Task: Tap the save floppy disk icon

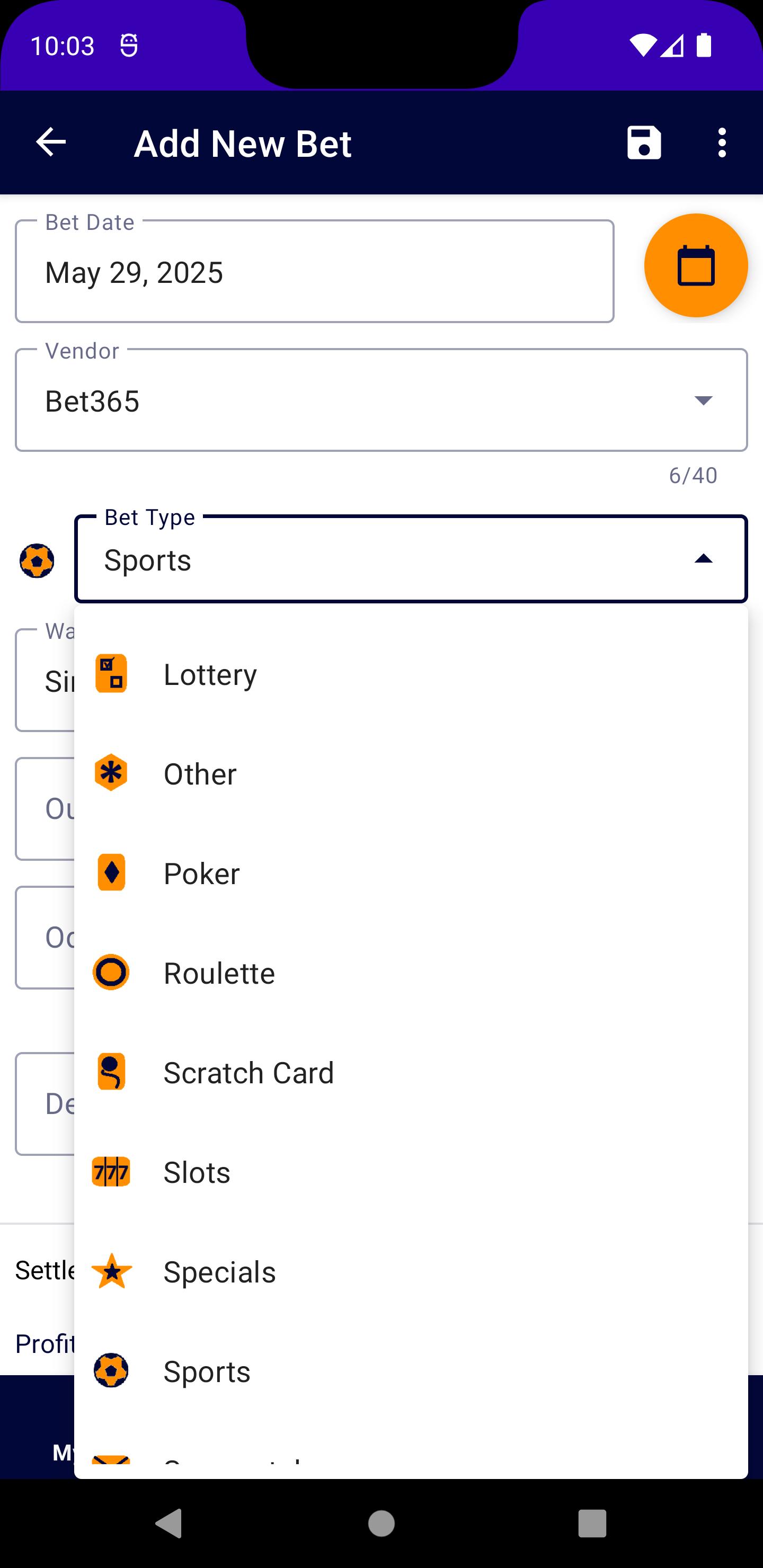Action: coord(644,143)
